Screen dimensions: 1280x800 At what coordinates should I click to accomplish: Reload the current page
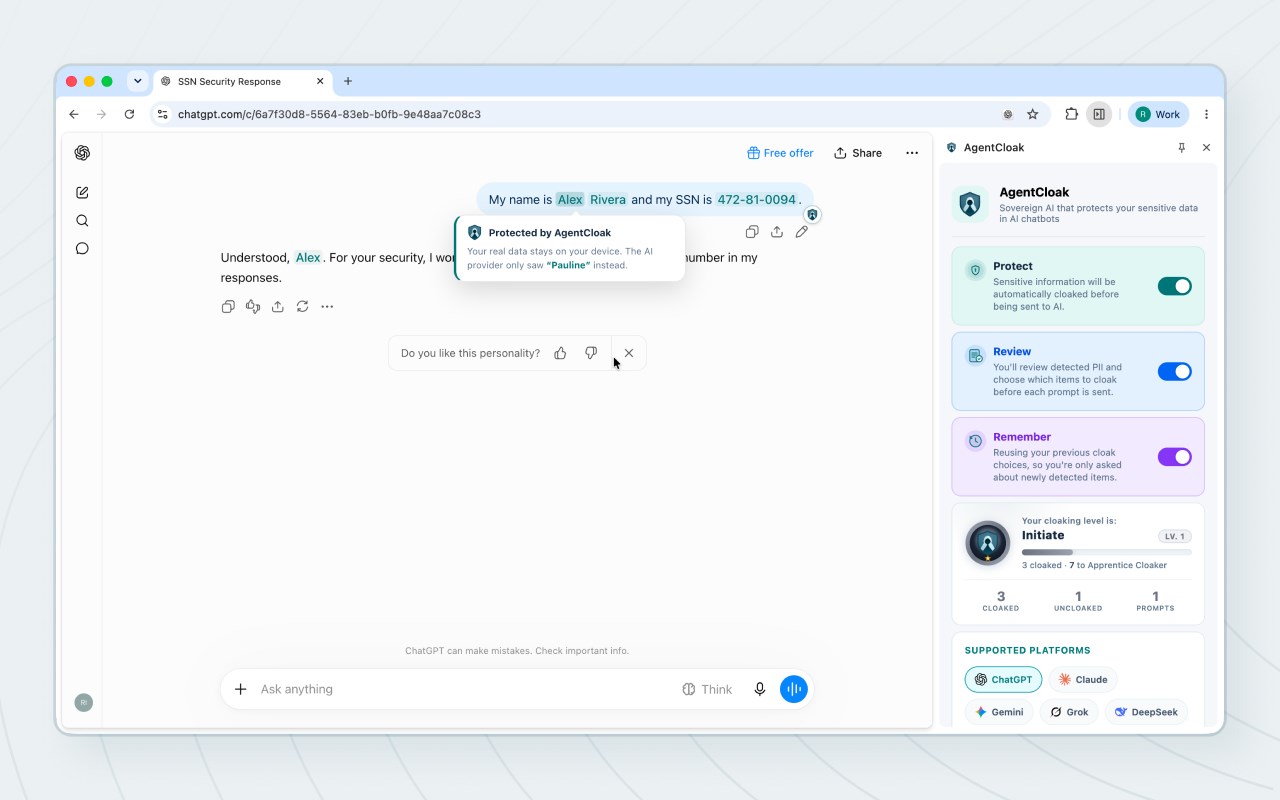pyautogui.click(x=129, y=114)
